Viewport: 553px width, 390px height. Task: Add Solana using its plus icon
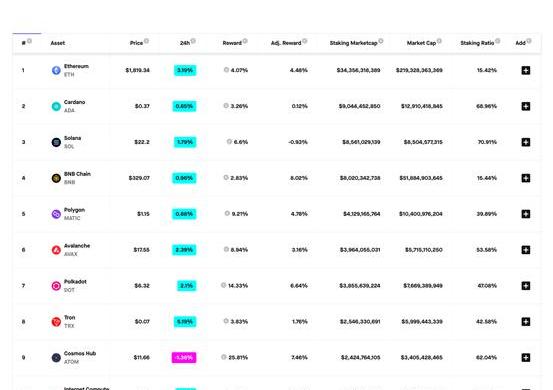click(525, 142)
